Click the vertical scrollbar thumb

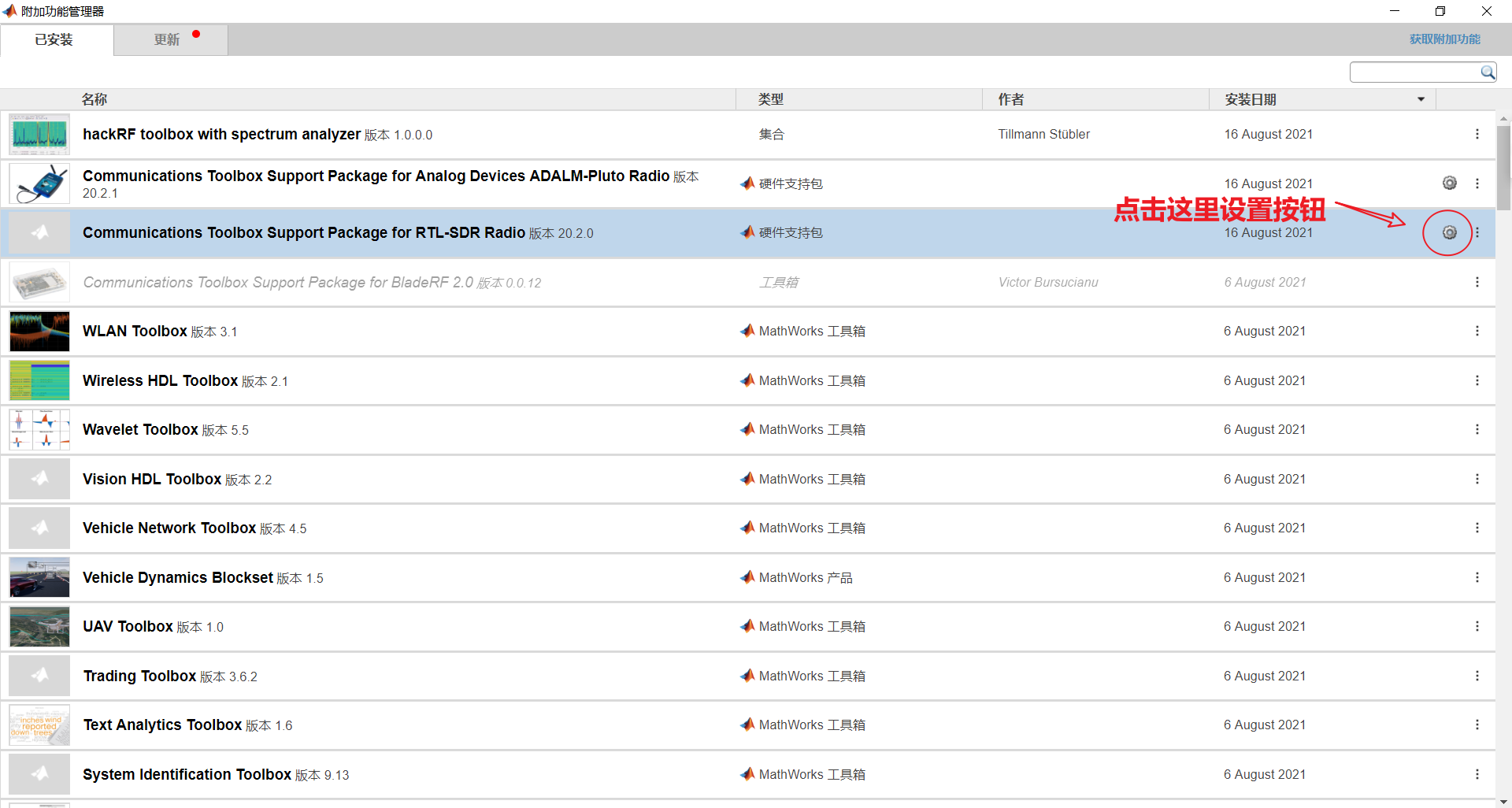click(x=1503, y=167)
